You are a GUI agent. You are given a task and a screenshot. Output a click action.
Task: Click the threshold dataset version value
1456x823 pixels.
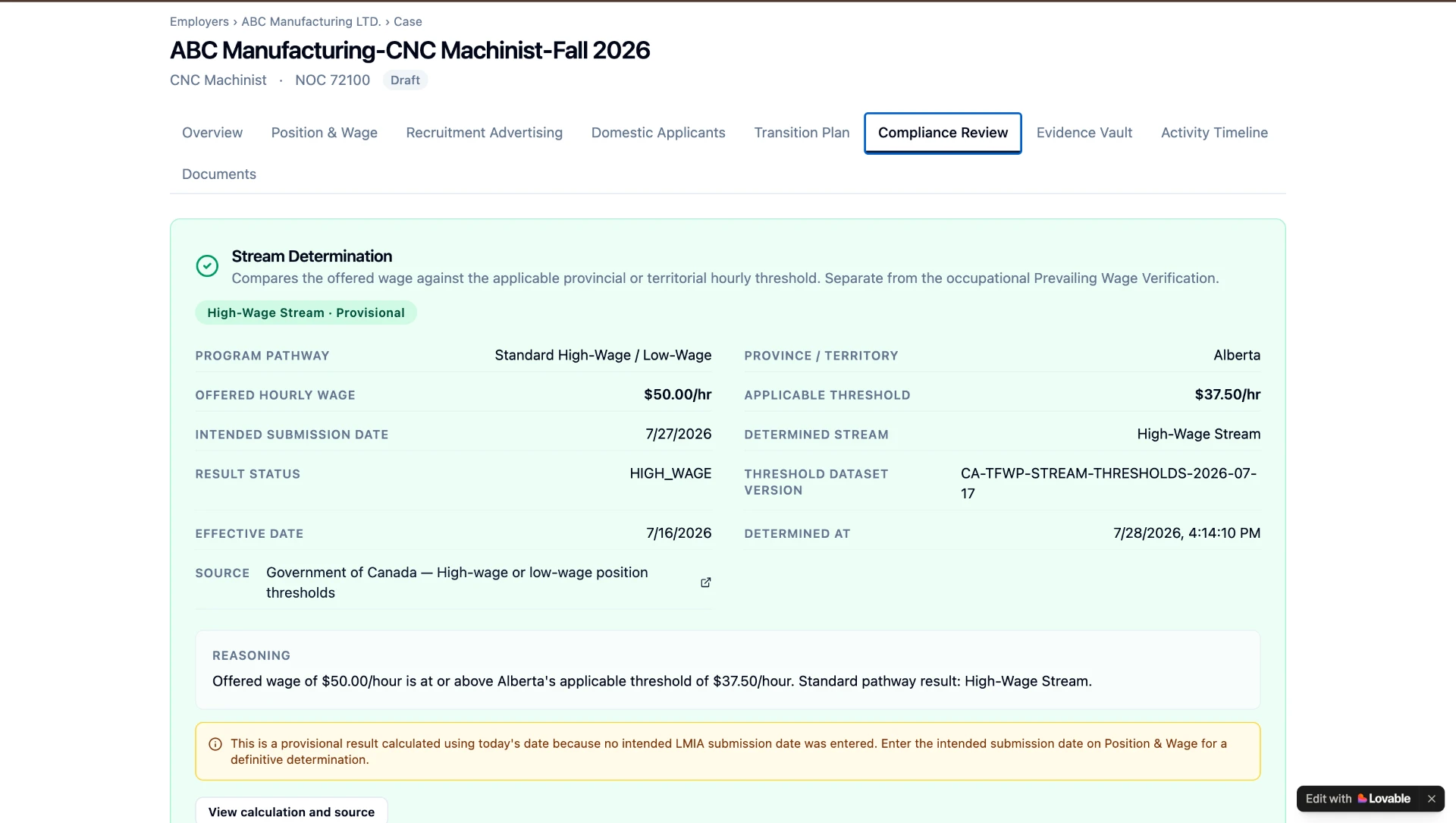1110,483
